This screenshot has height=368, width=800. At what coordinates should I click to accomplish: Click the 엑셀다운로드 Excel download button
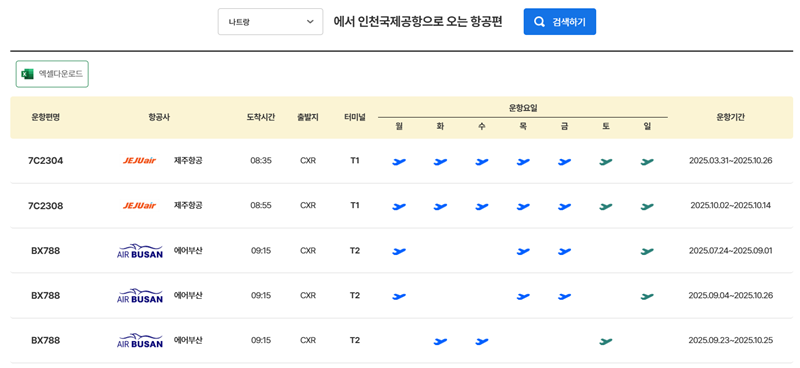click(52, 74)
